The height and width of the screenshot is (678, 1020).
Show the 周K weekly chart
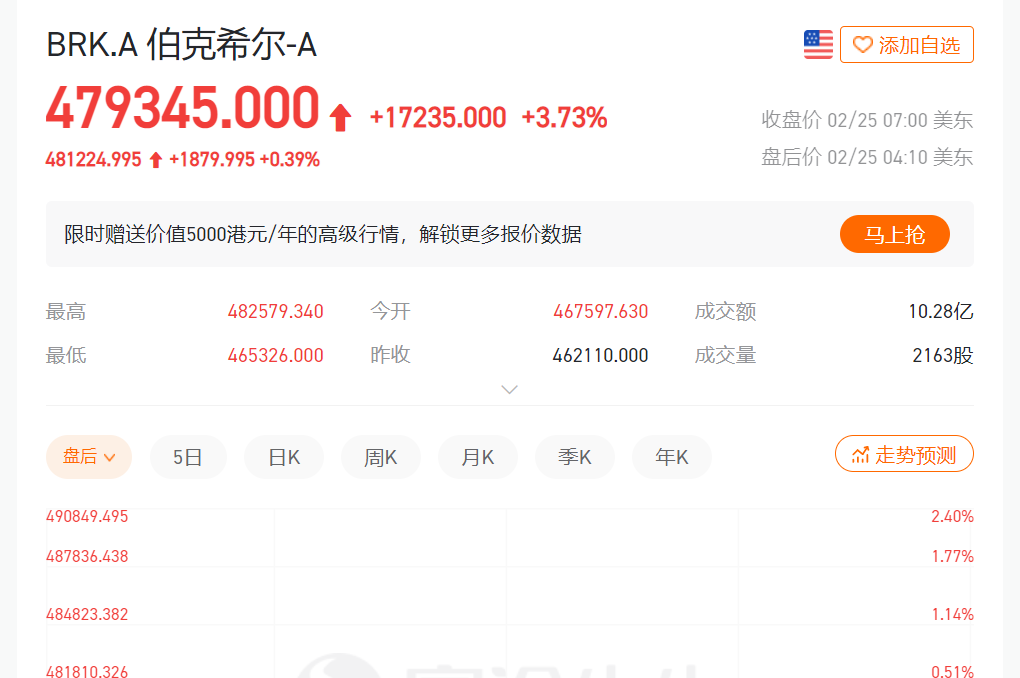(x=381, y=457)
